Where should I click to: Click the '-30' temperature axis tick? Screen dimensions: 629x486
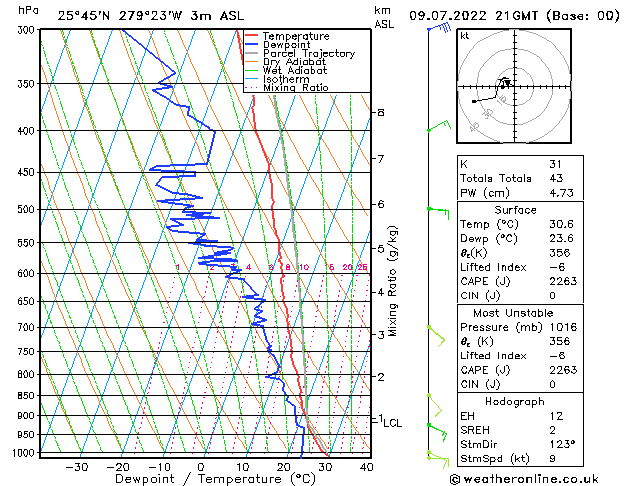click(x=77, y=467)
